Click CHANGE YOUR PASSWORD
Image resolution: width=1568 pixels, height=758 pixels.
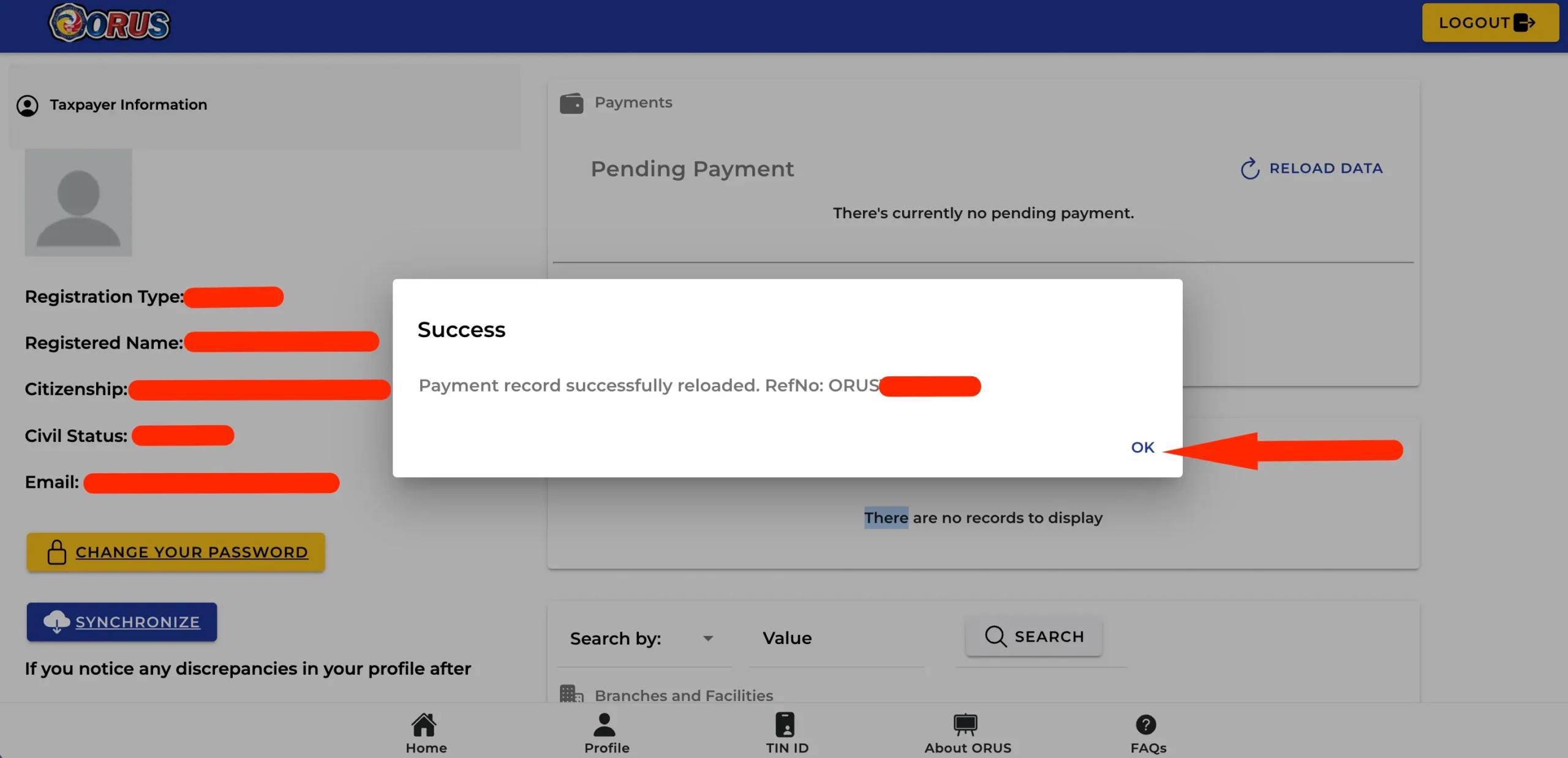click(176, 552)
